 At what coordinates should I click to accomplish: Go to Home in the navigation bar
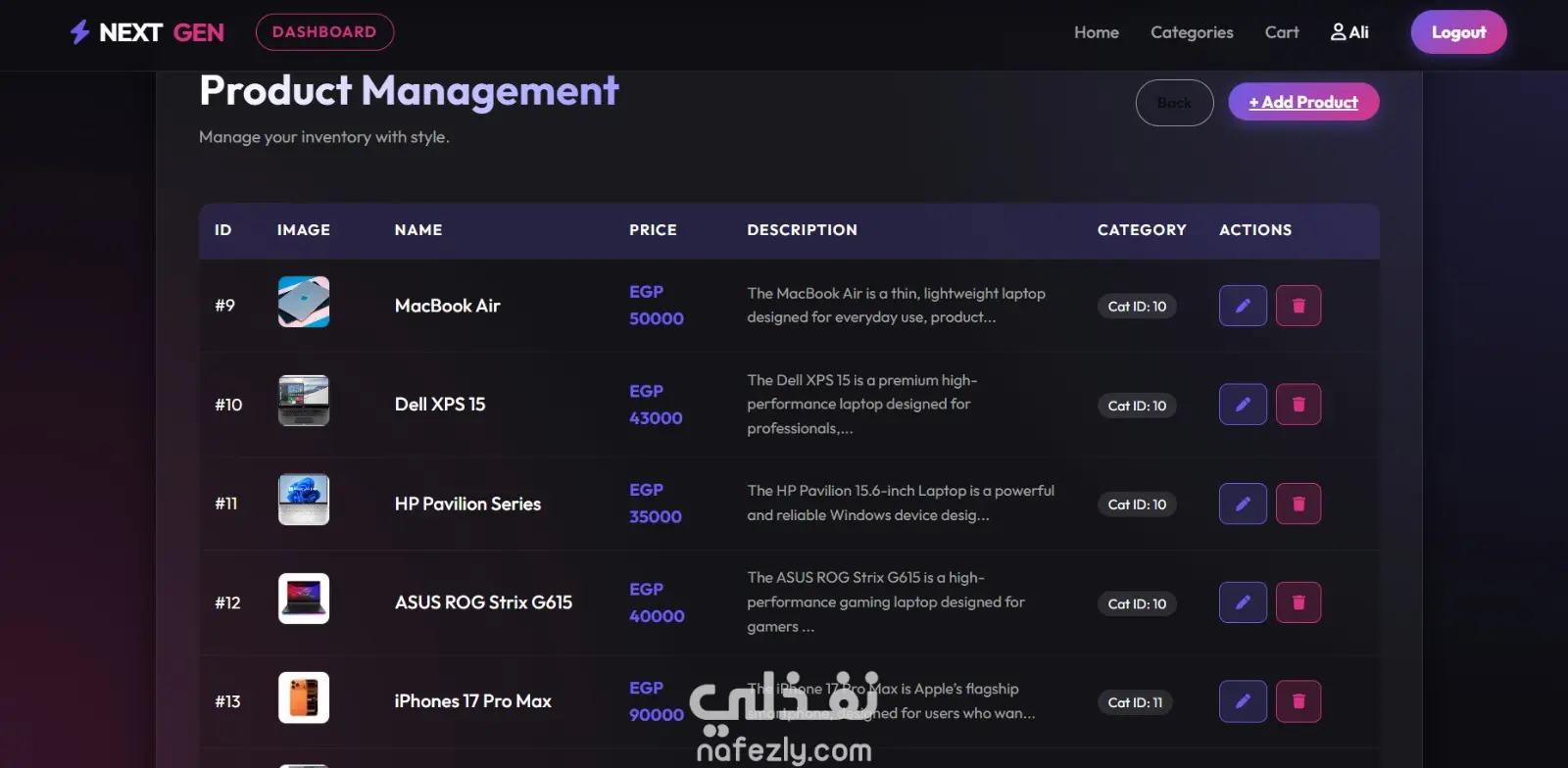click(x=1097, y=32)
